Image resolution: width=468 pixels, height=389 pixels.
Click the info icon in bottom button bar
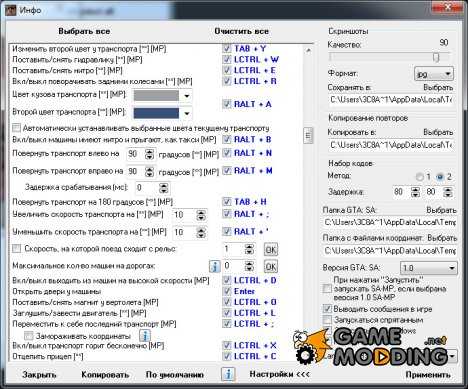(228, 374)
